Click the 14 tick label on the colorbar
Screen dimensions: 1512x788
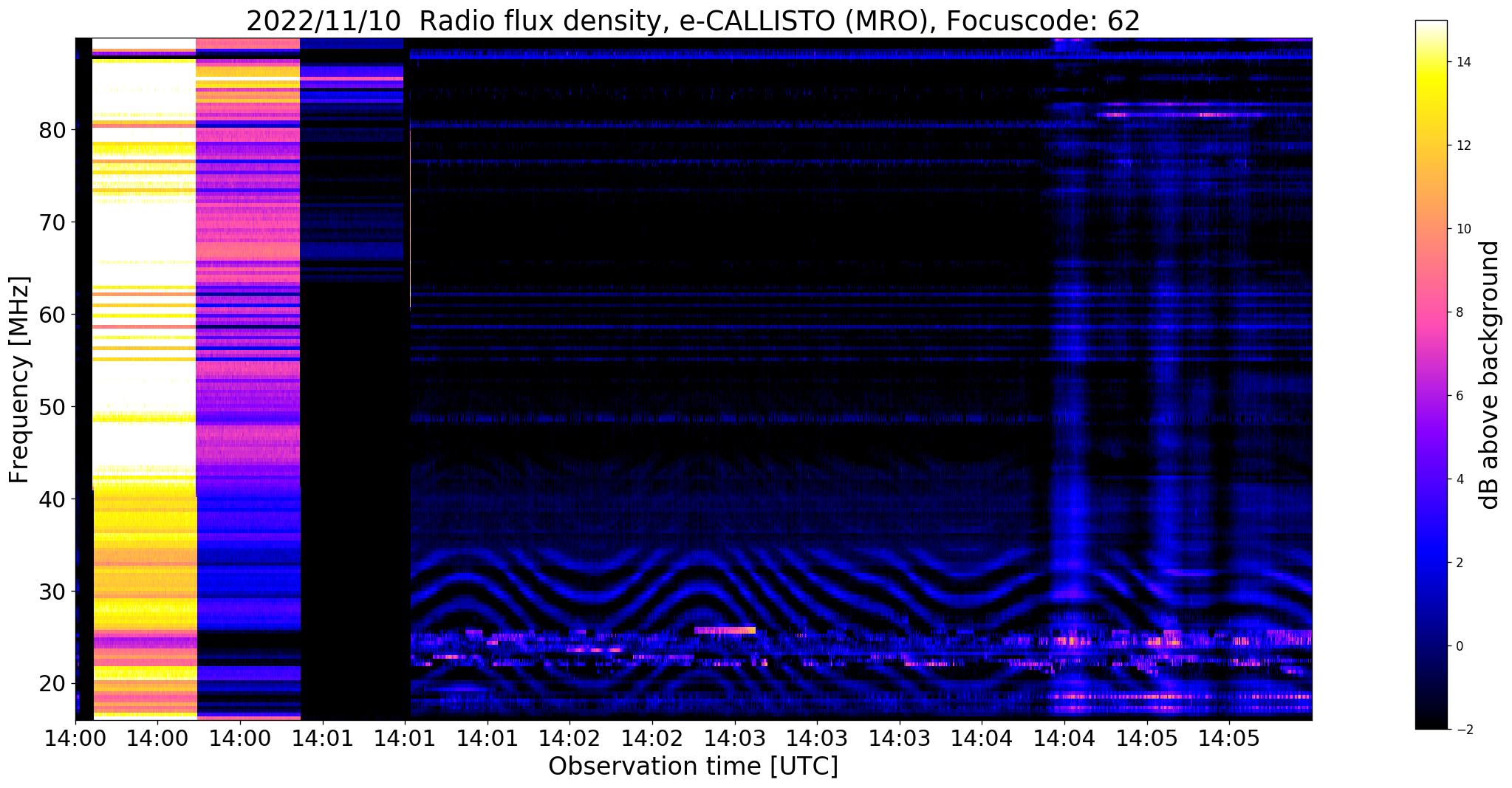coord(1463,63)
